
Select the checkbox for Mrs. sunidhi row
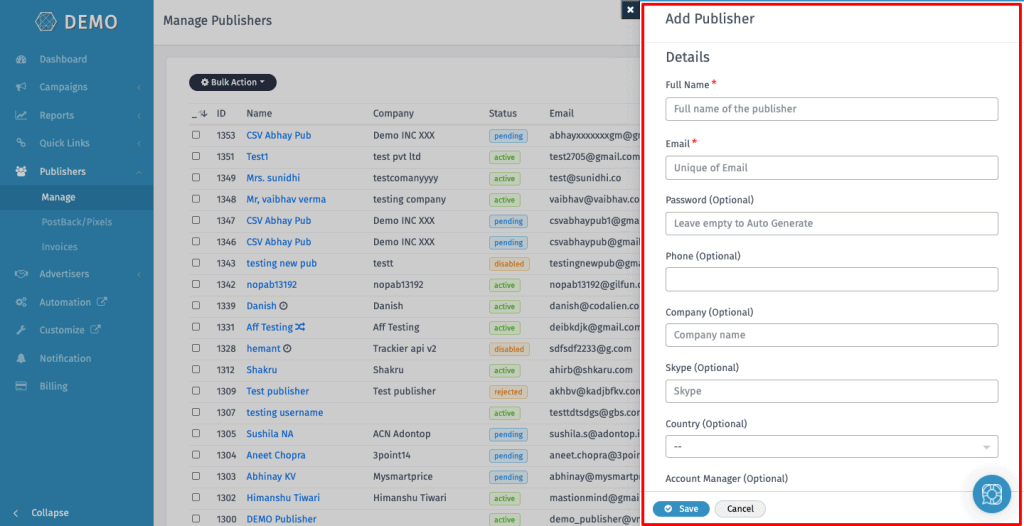pos(196,178)
